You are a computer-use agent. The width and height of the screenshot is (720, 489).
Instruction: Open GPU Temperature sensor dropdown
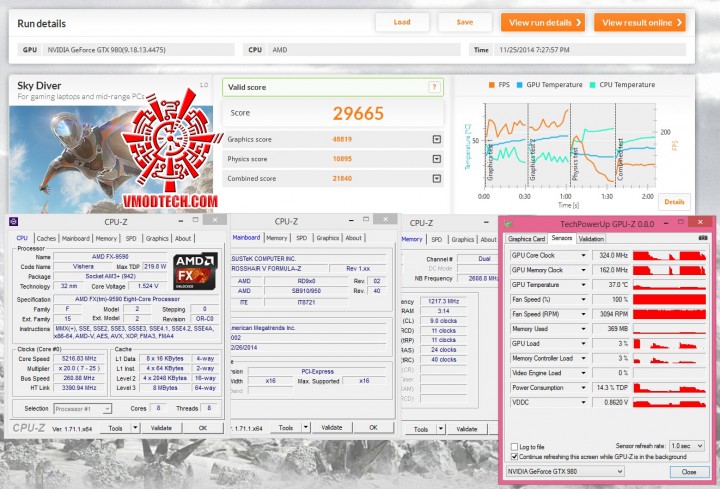coord(584,285)
